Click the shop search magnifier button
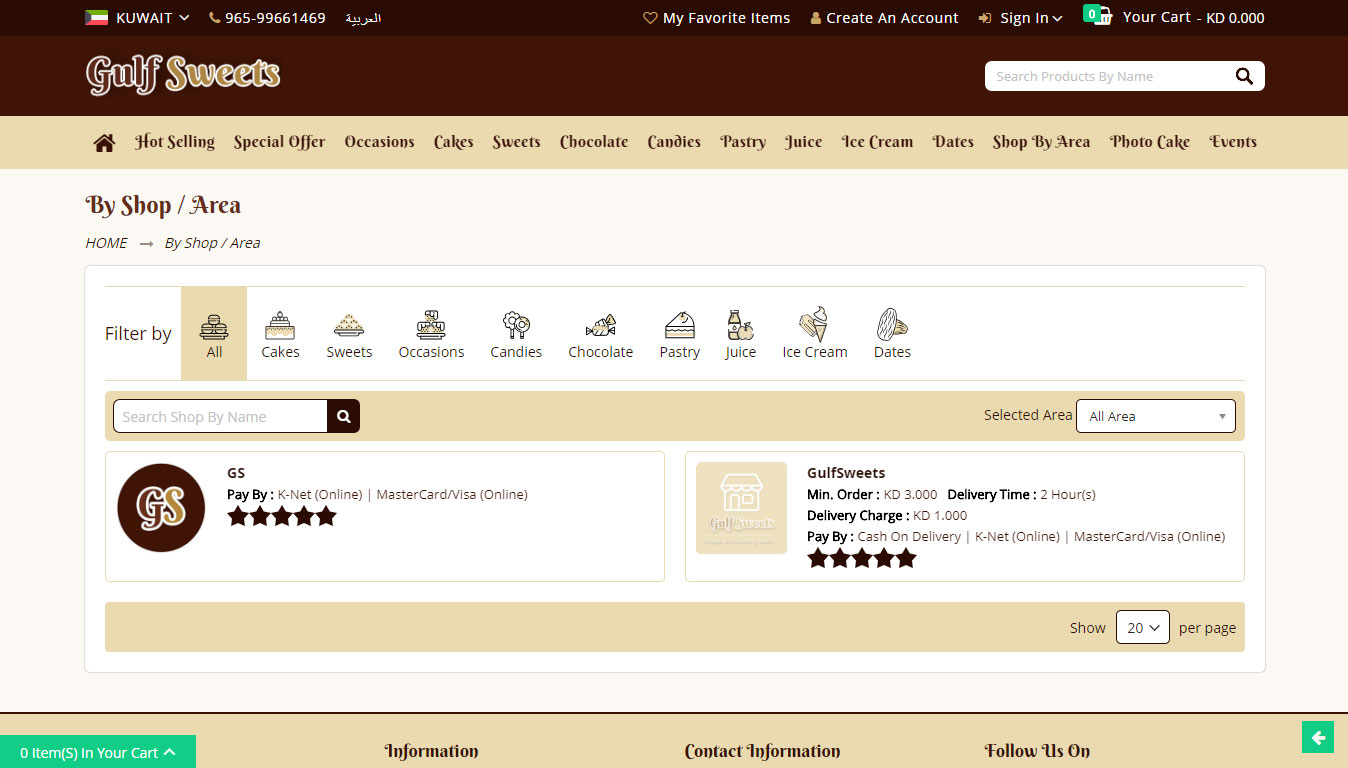 pyautogui.click(x=343, y=416)
